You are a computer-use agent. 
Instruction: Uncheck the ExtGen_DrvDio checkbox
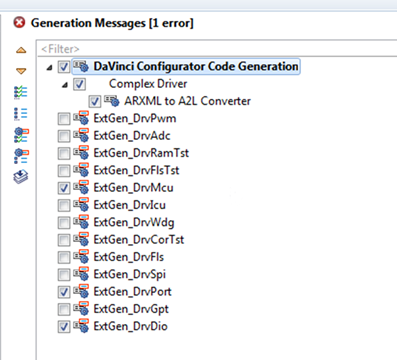pos(64,327)
